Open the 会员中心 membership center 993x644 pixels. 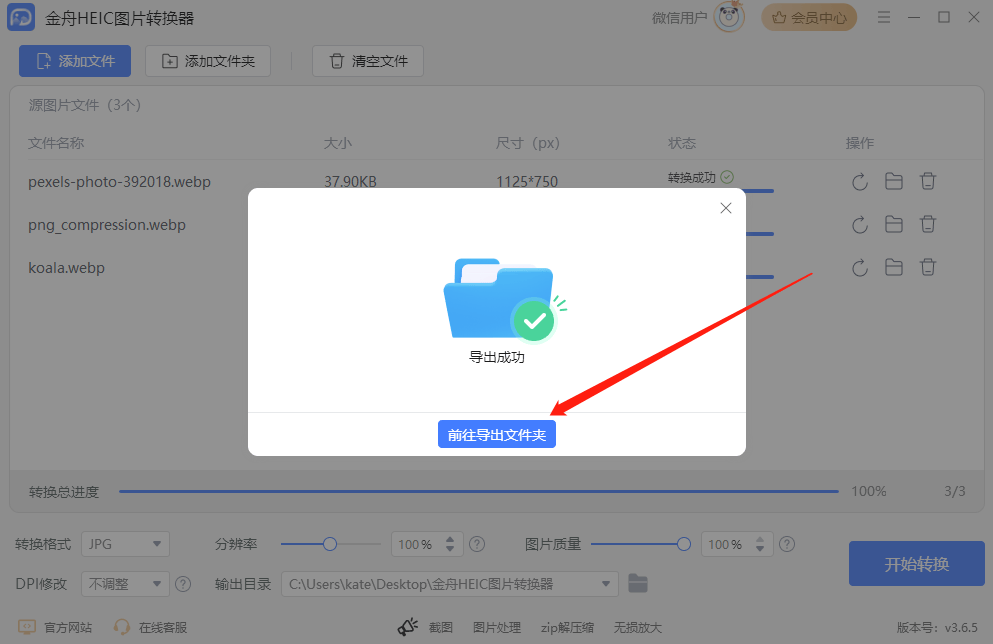coord(809,17)
